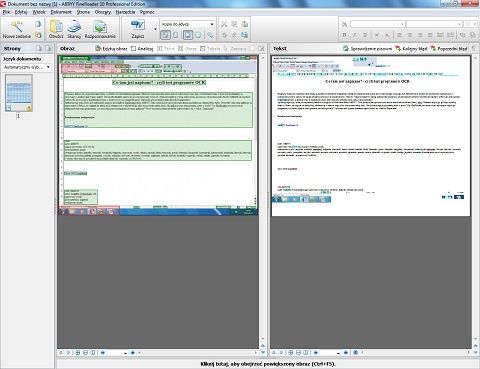
Task: Select page 1 thumbnail in Strony panel
Action: (x=19, y=93)
